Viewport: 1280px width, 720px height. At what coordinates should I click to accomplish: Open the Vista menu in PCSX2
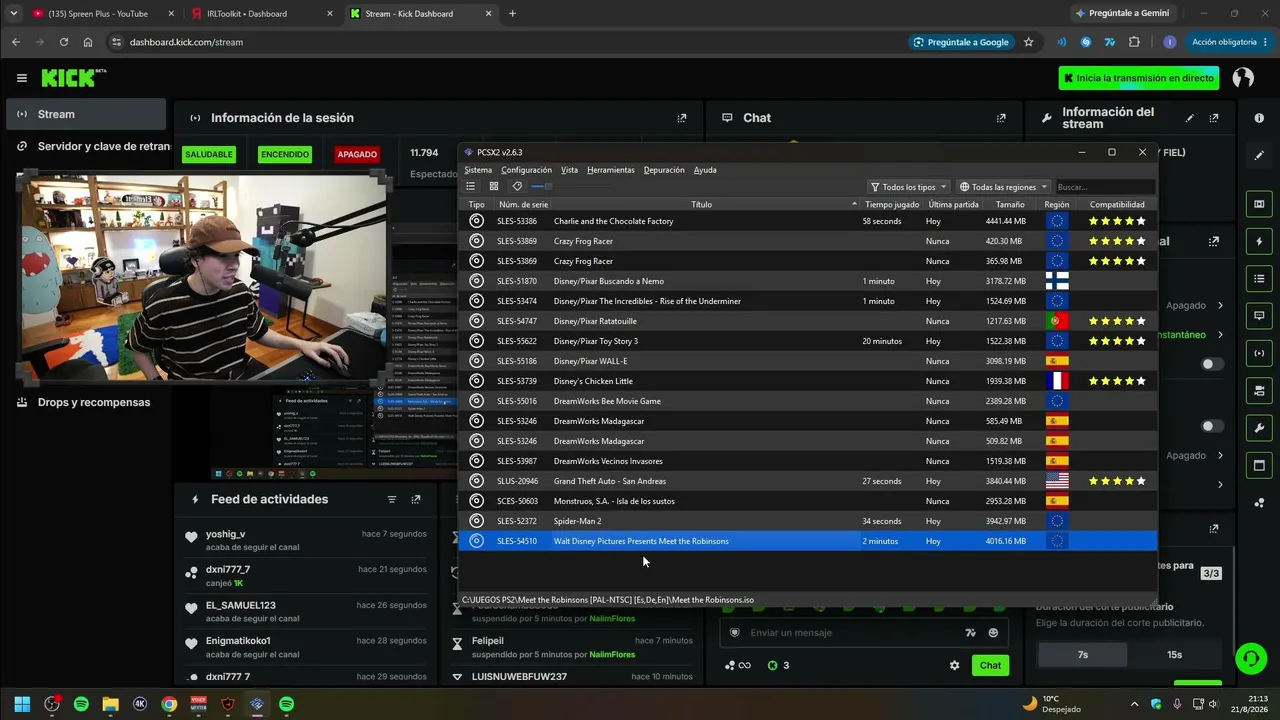coord(569,170)
